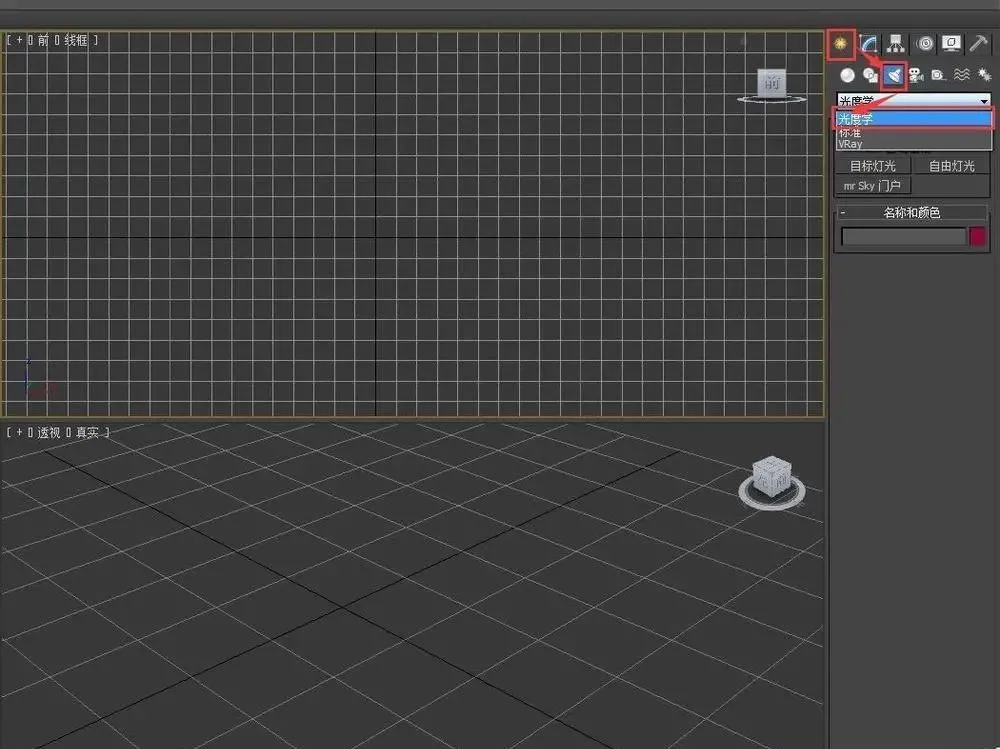Switch to the Display panel tab
The height and width of the screenshot is (749, 1000).
(x=951, y=44)
